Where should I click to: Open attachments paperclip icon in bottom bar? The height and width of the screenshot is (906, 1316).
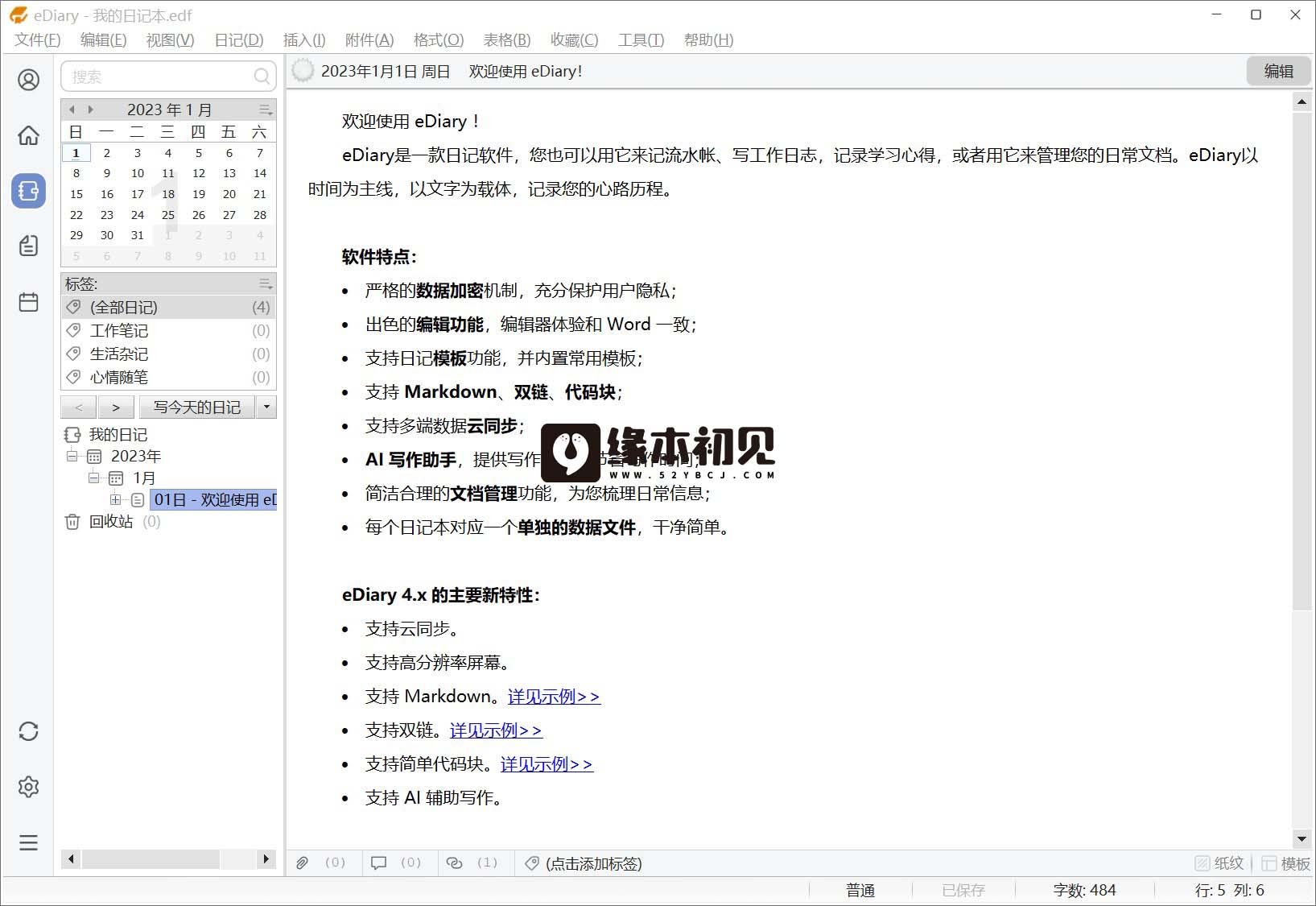[x=302, y=863]
